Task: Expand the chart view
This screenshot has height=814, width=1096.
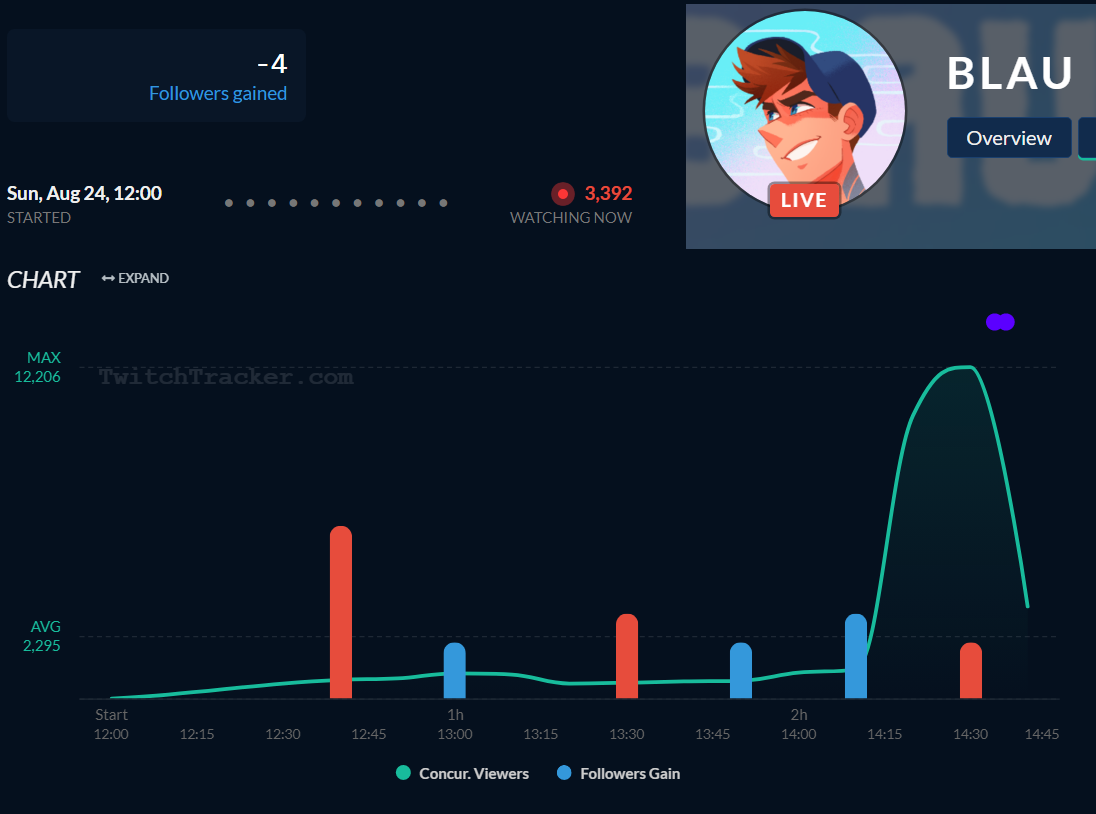Action: [x=135, y=278]
